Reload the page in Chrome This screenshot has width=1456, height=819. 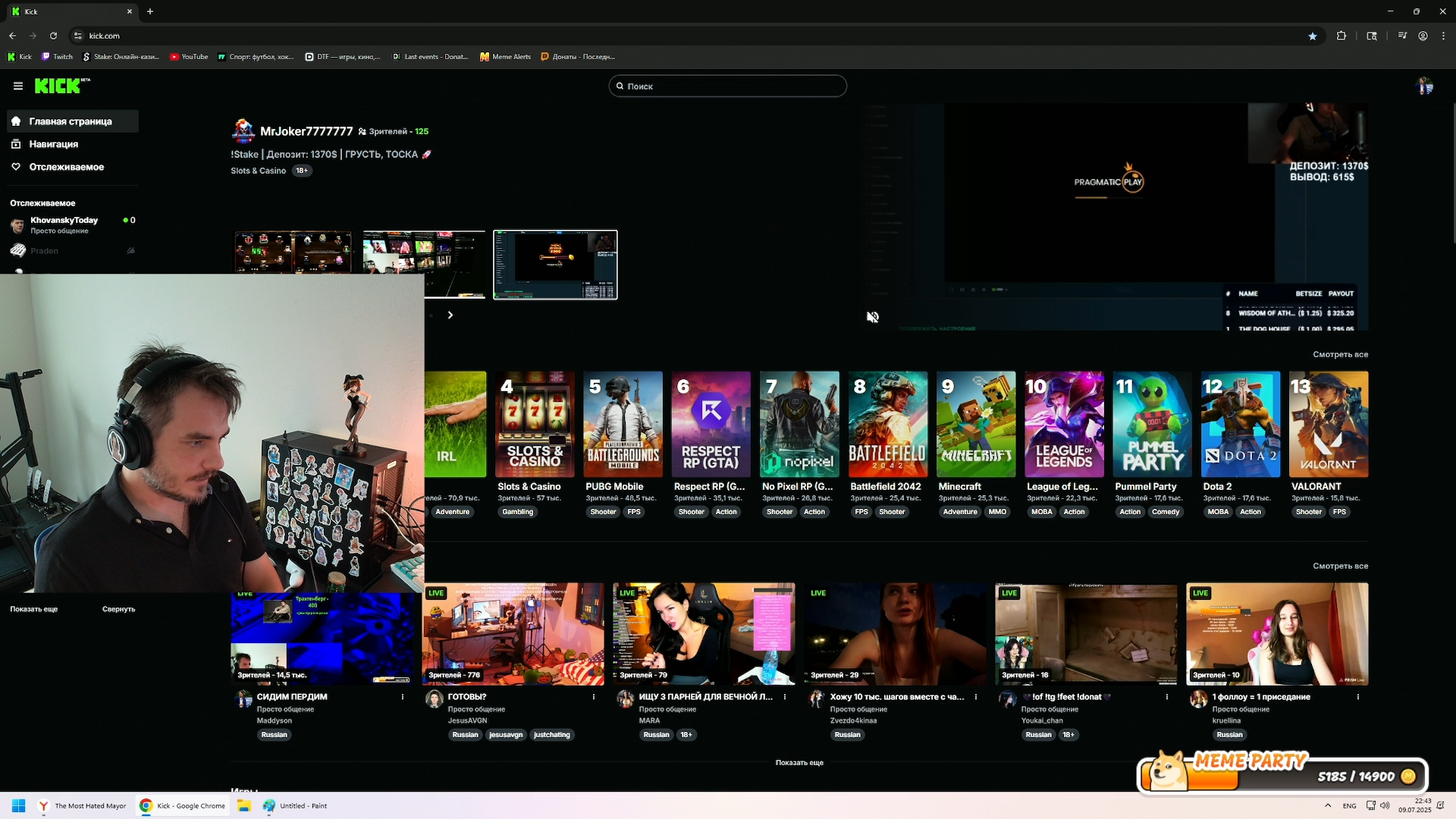pyautogui.click(x=53, y=36)
